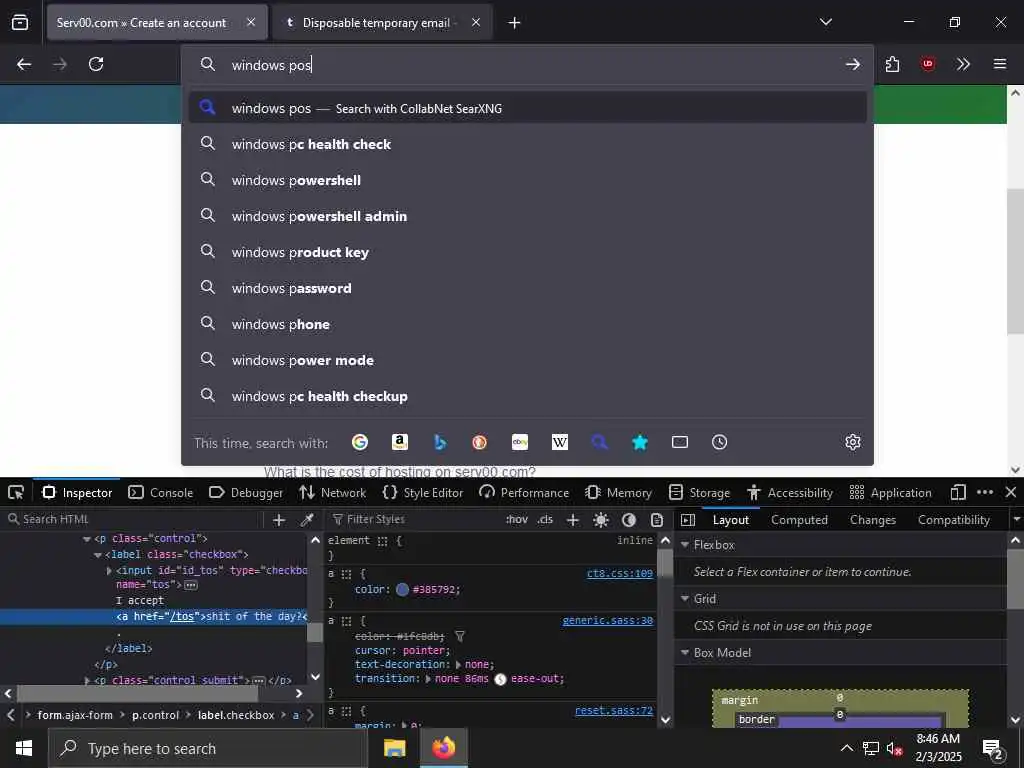Image resolution: width=1024 pixels, height=768 pixels.
Task: Click the Filter Styles input field
Action: tap(415, 519)
